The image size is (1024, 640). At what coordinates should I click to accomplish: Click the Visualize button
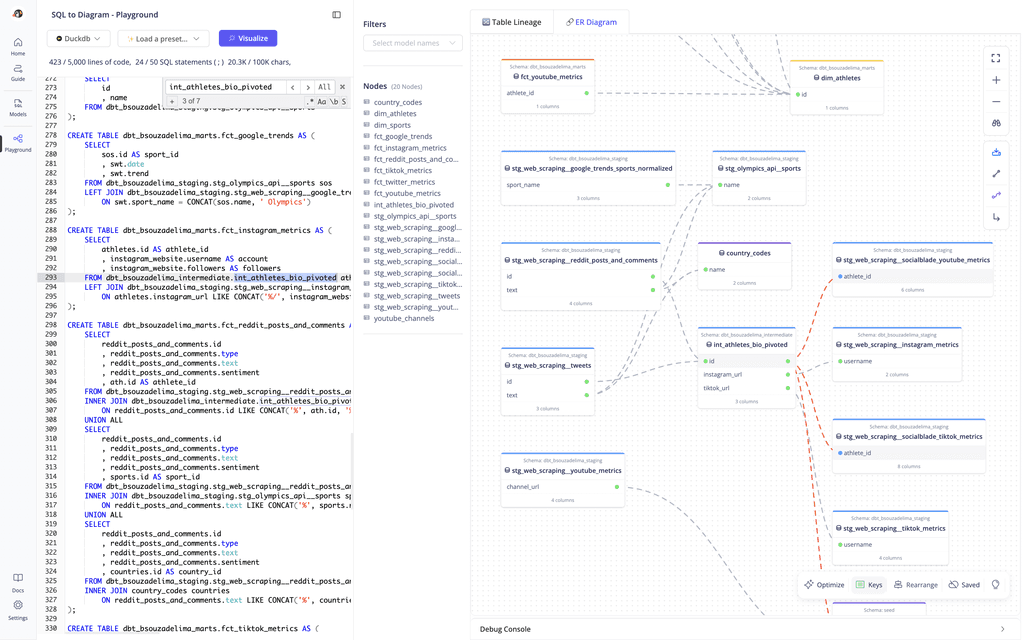[247, 37]
